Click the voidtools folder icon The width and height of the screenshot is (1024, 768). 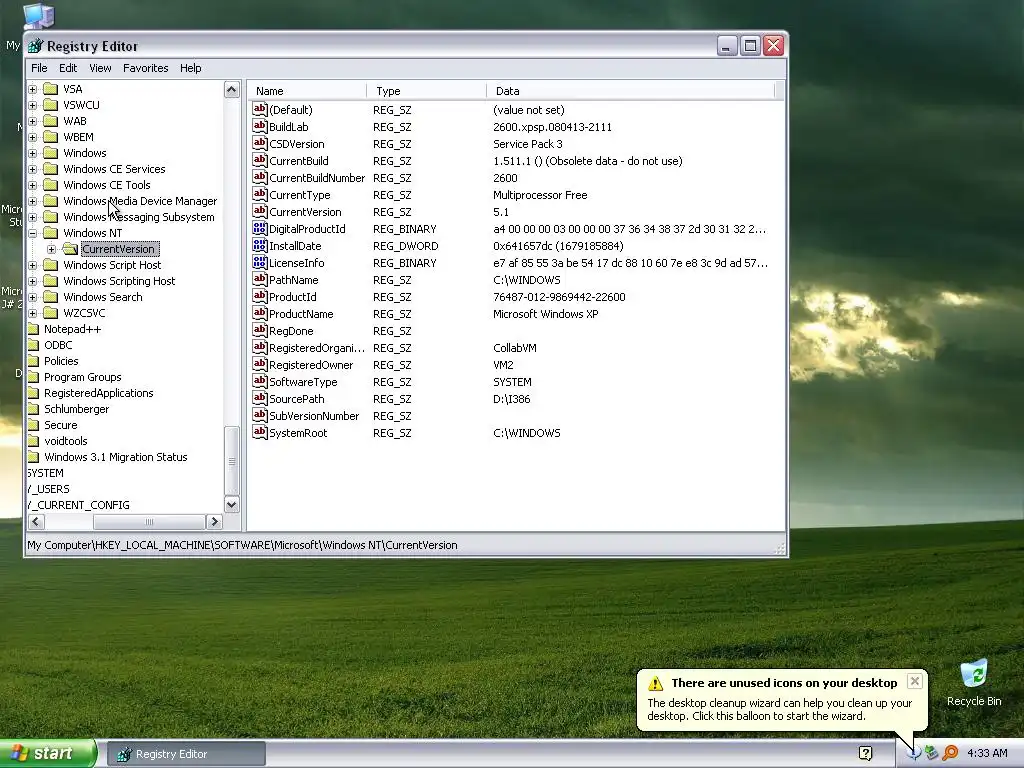(33, 441)
